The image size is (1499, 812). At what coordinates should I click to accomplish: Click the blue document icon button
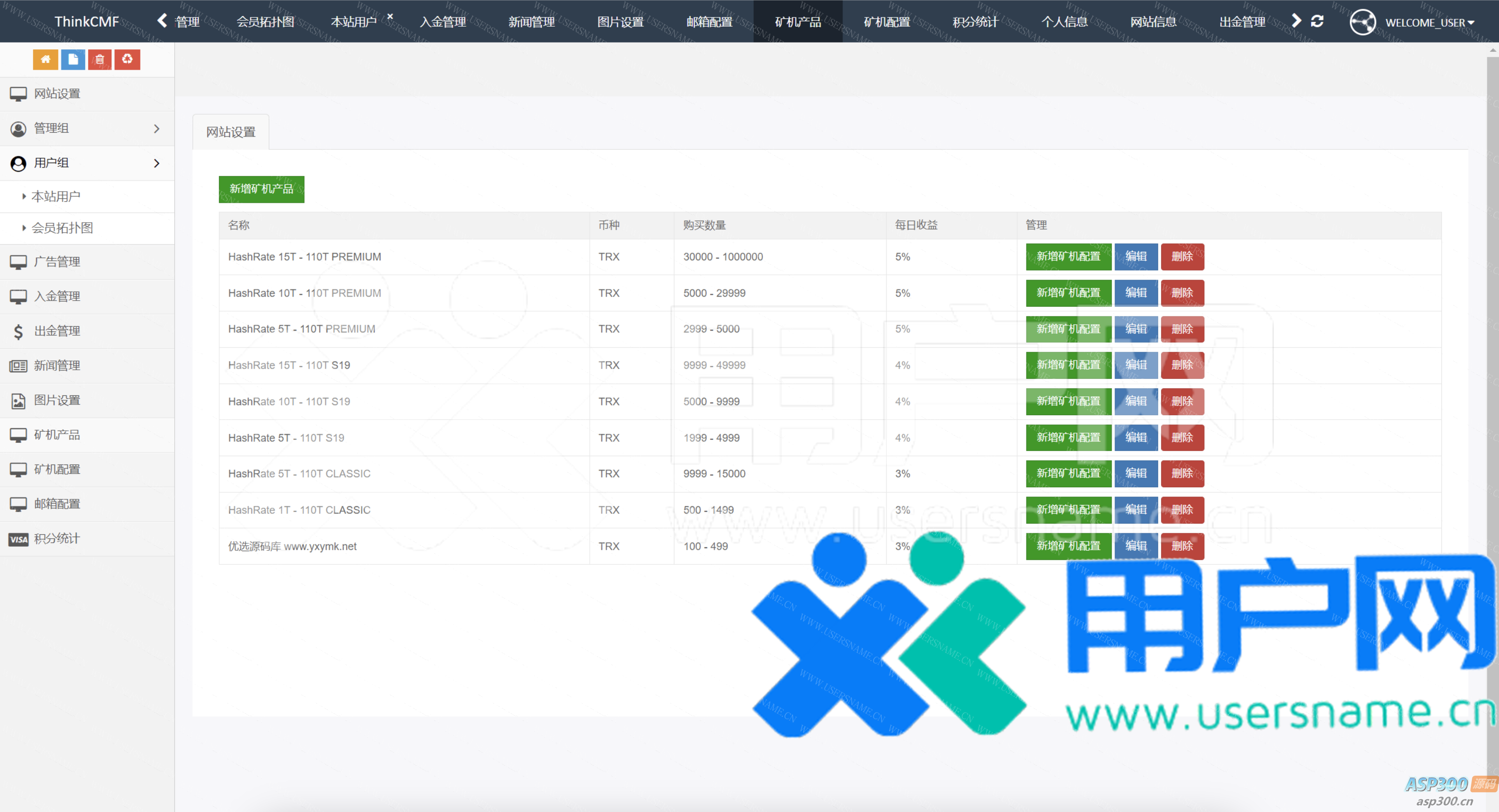(x=73, y=60)
